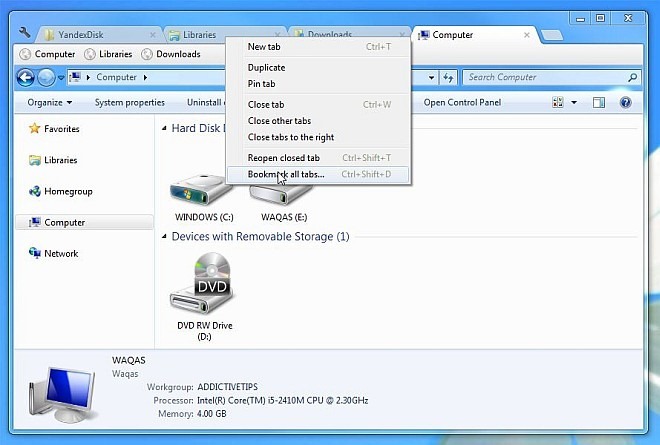Viewport: 660px width, 445px height.
Task: Click the YandexDisk tab folder icon
Action: (49, 35)
